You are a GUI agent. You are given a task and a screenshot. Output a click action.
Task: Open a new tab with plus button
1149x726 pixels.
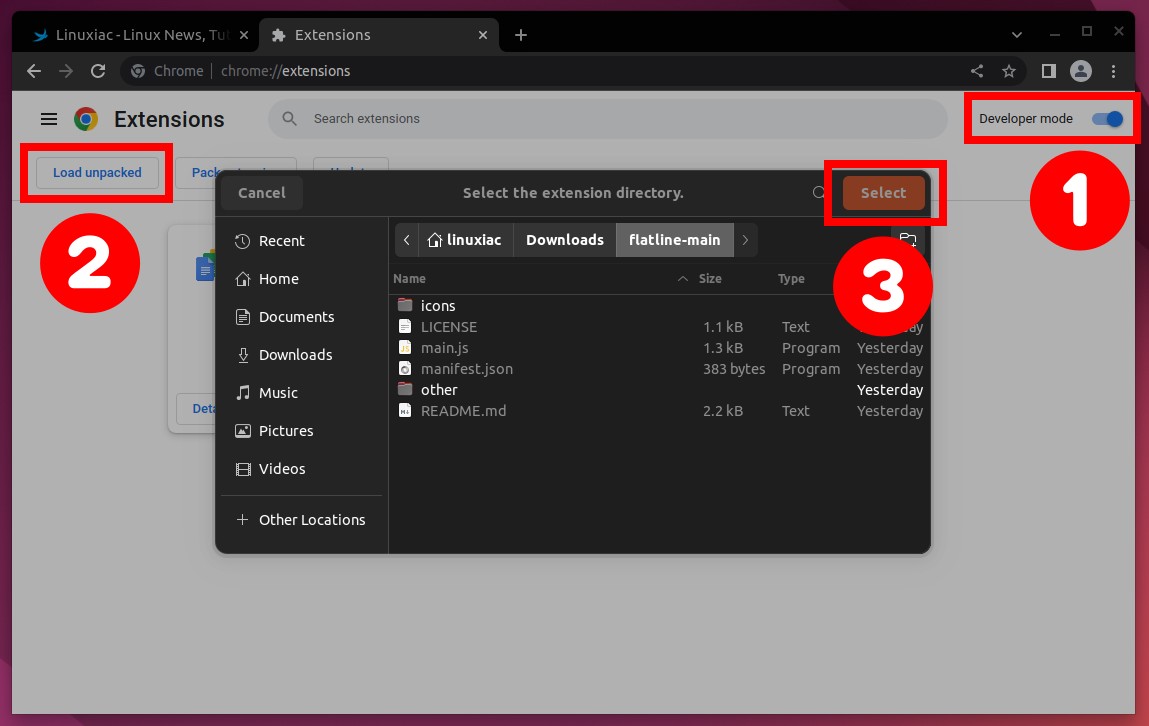520,35
